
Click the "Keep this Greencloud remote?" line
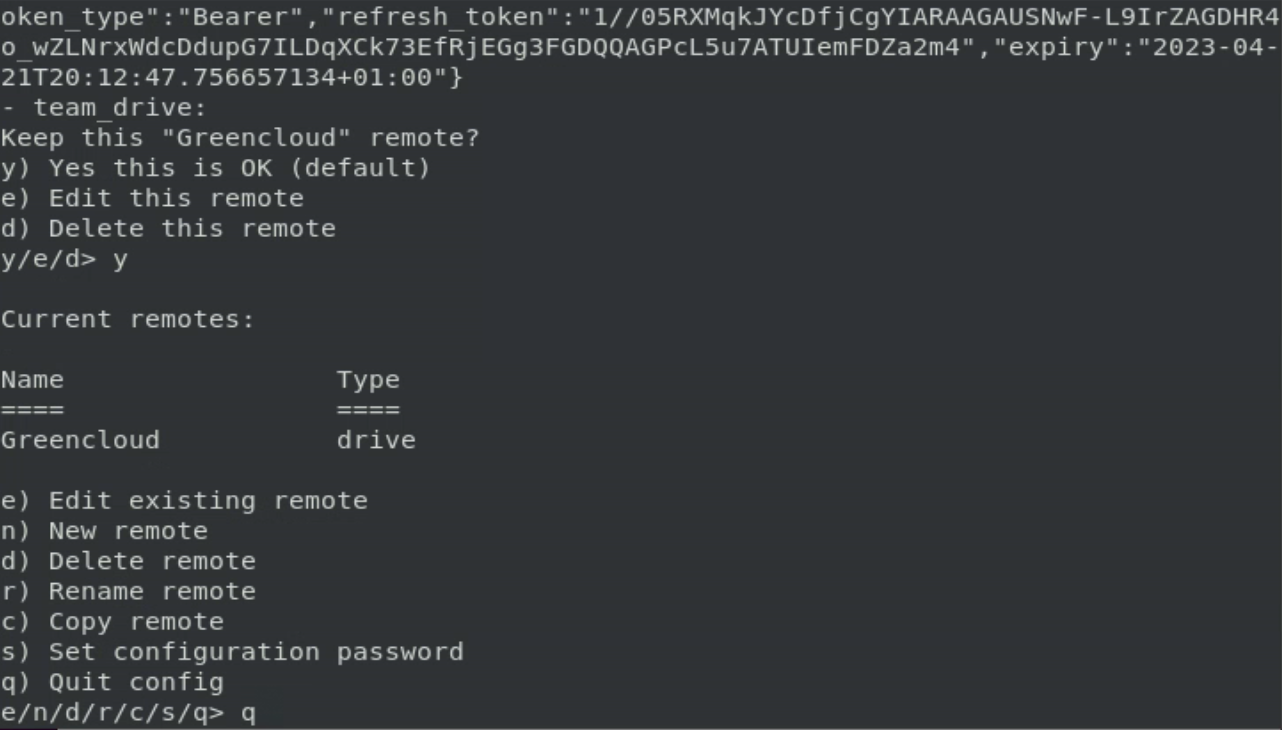tap(240, 138)
